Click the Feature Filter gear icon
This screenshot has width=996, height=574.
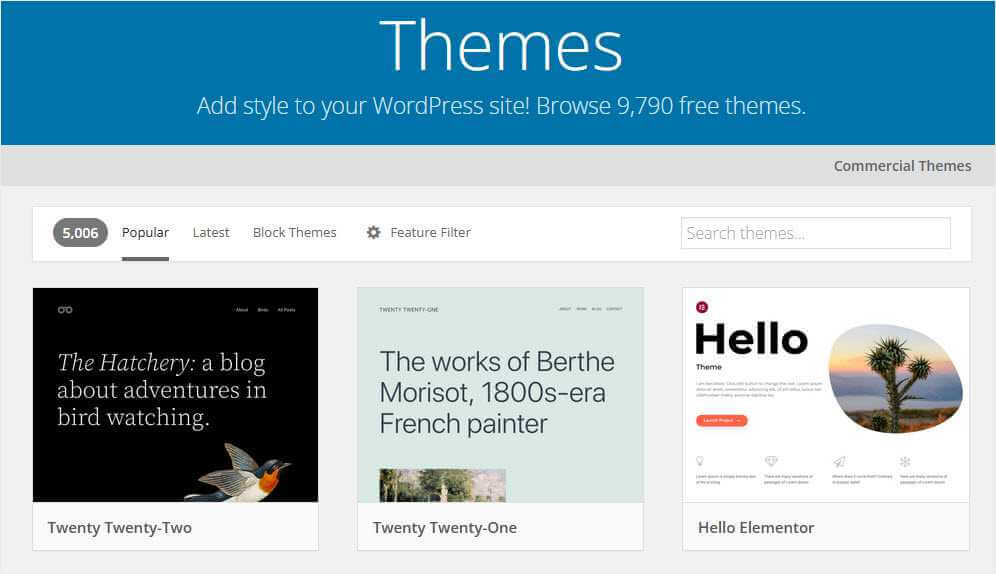click(374, 232)
